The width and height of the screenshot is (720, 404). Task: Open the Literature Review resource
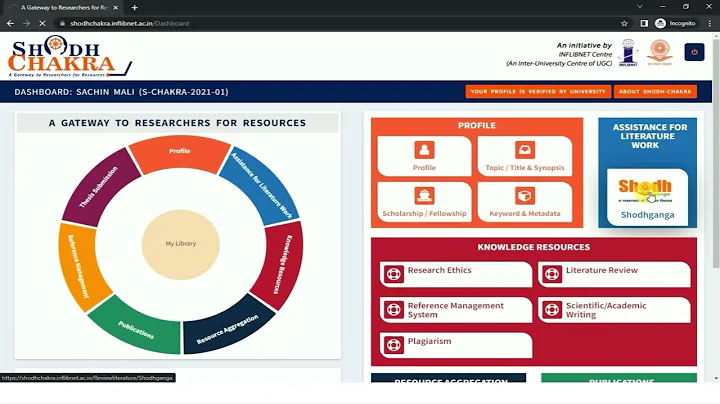(614, 274)
